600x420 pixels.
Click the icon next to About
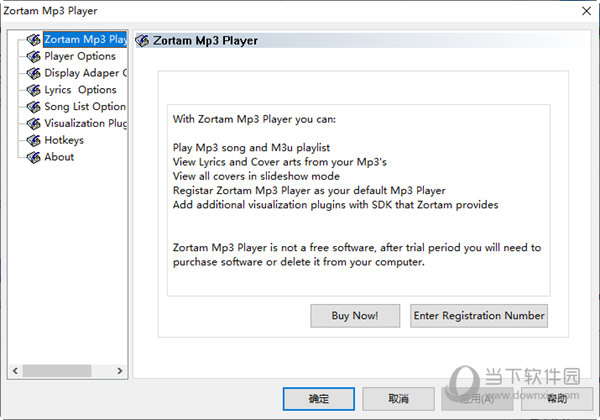pos(34,157)
